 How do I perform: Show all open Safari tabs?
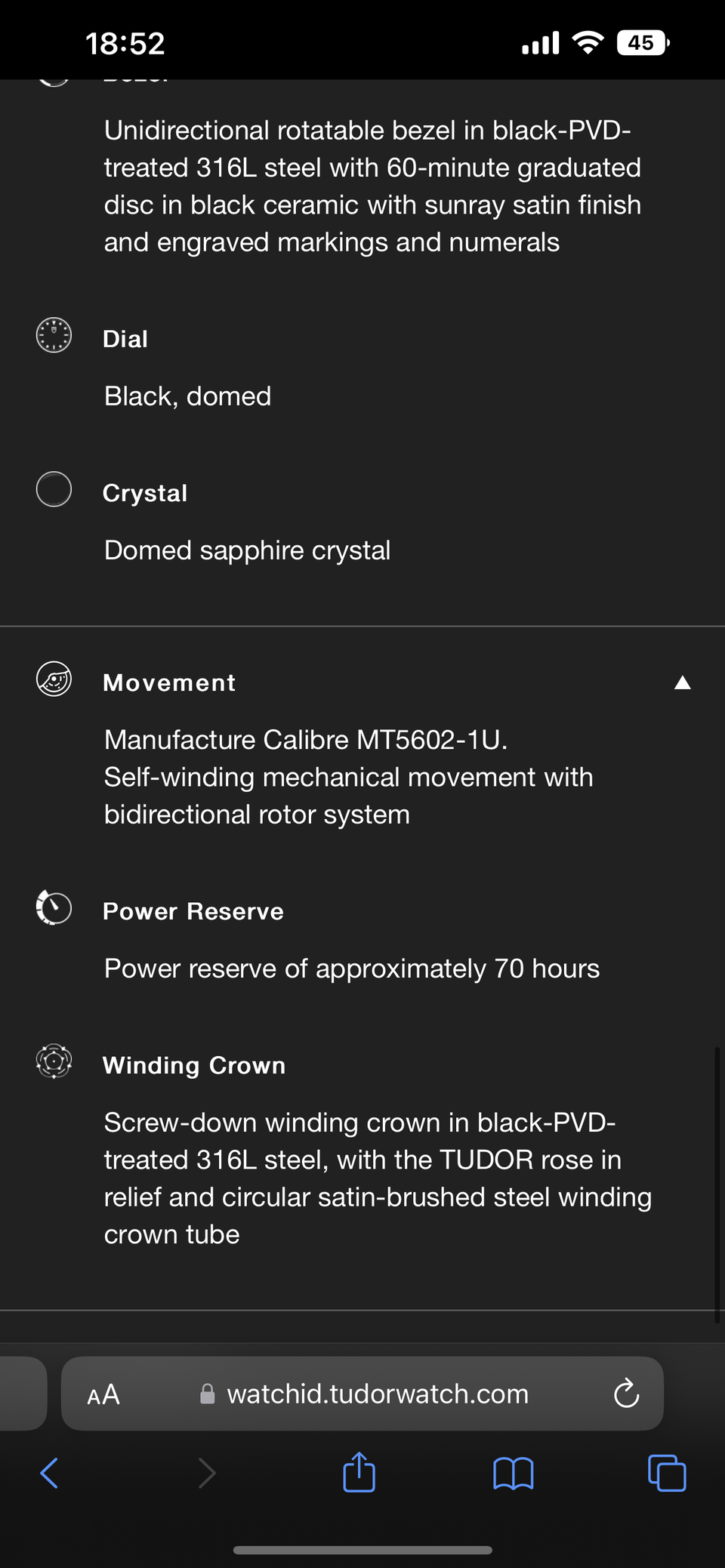(667, 1472)
